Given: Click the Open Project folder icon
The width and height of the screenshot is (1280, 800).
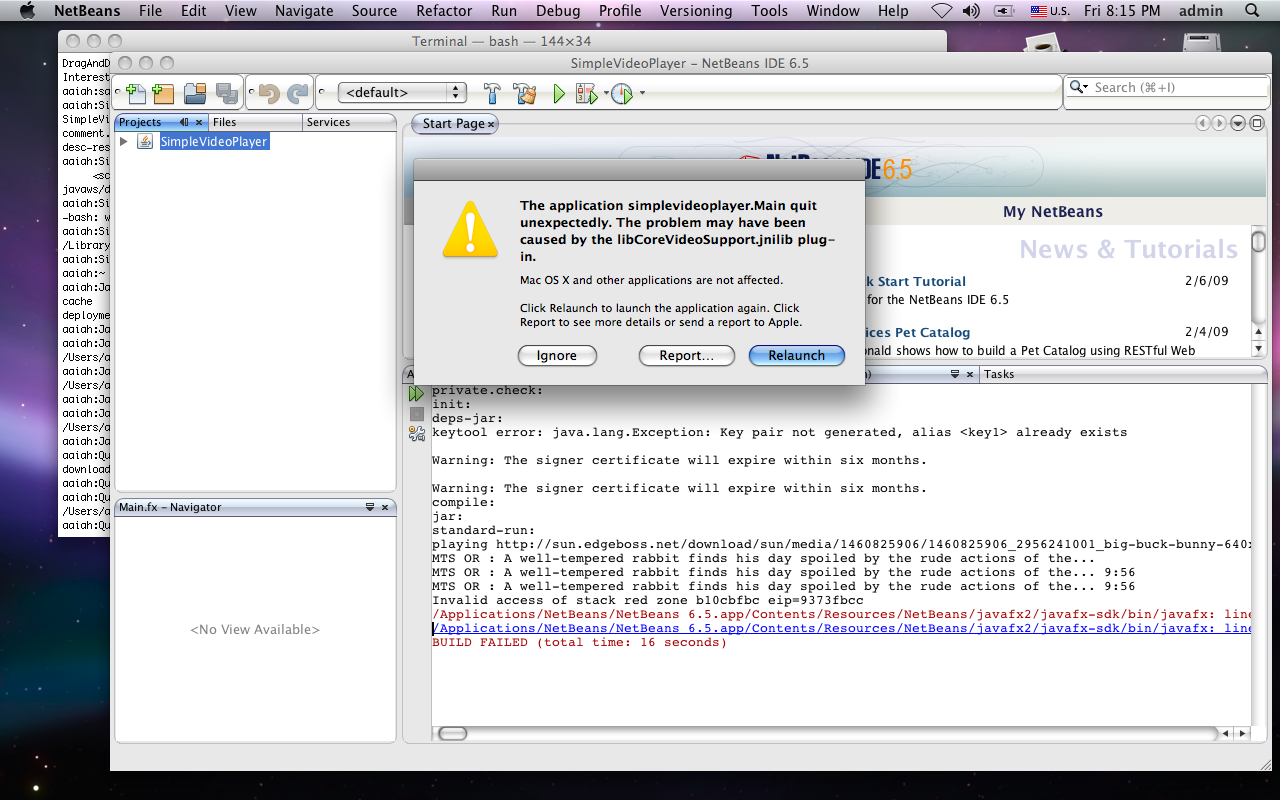Looking at the screenshot, I should pos(195,93).
